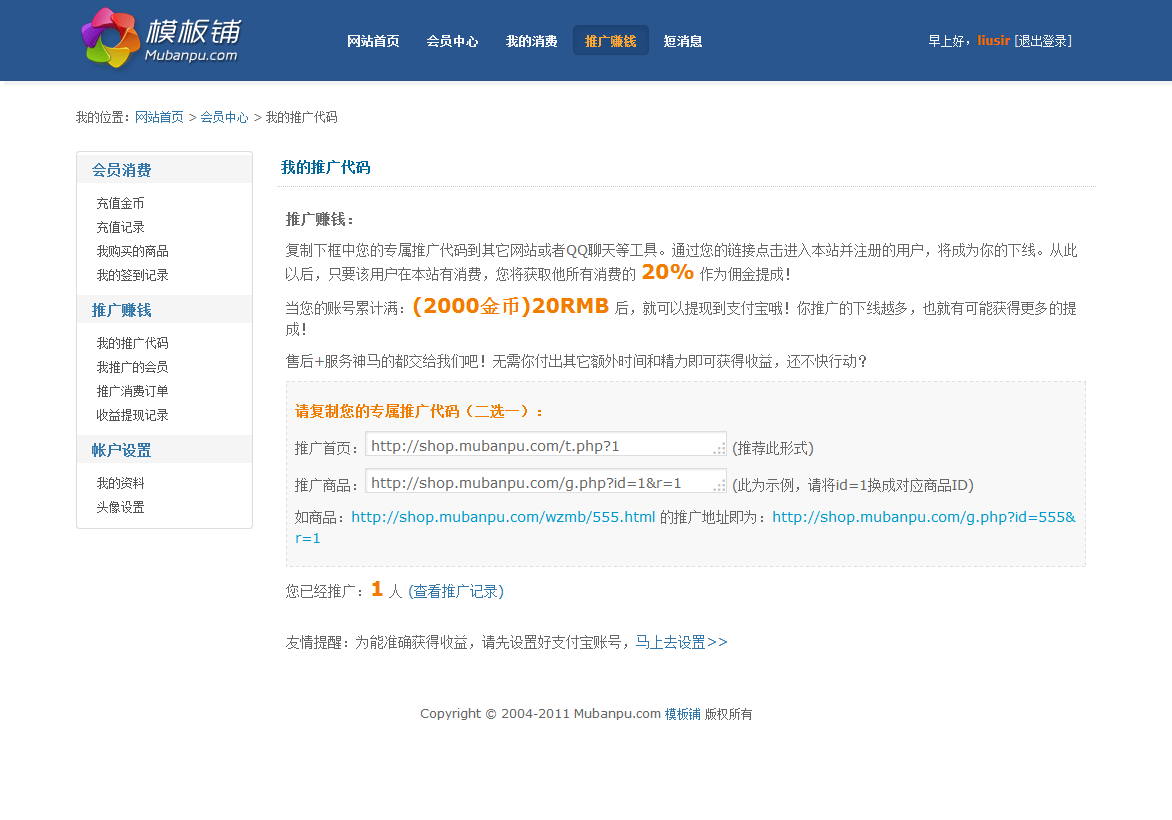Screen dimensions: 1172x820
Task: Select 我推广的会员 in sidebar
Action: point(132,367)
